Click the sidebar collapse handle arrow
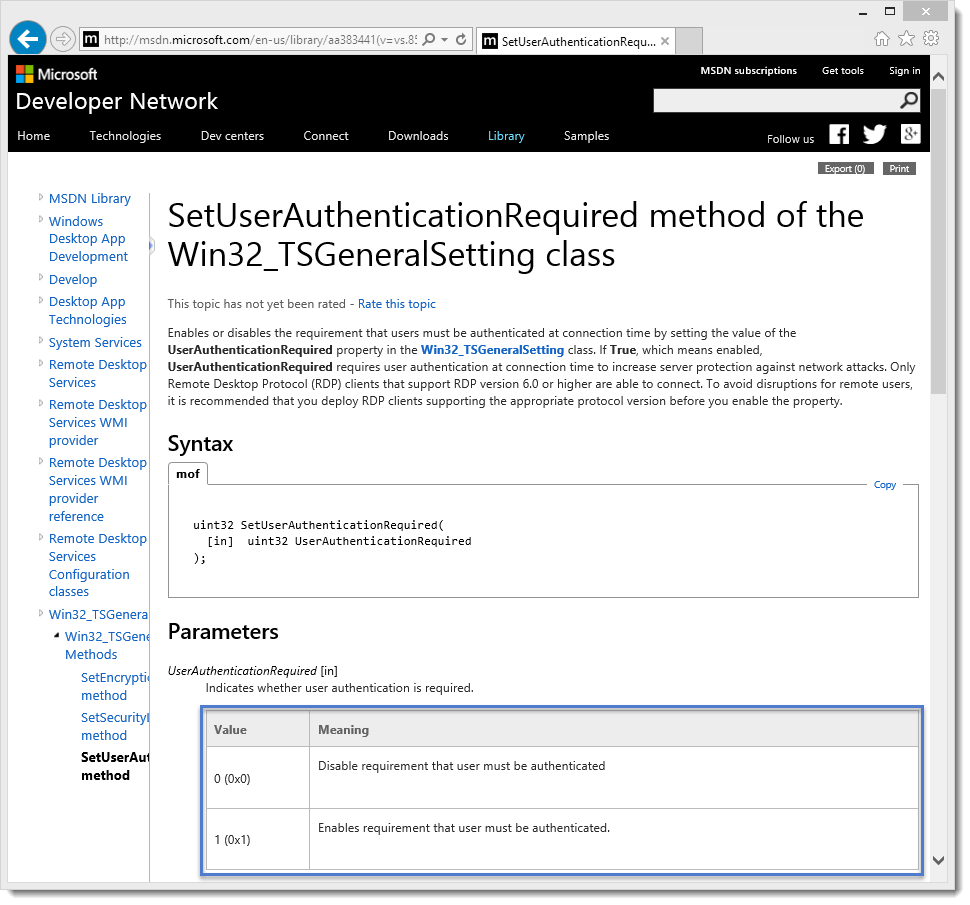This screenshot has width=970, height=905. click(x=150, y=246)
